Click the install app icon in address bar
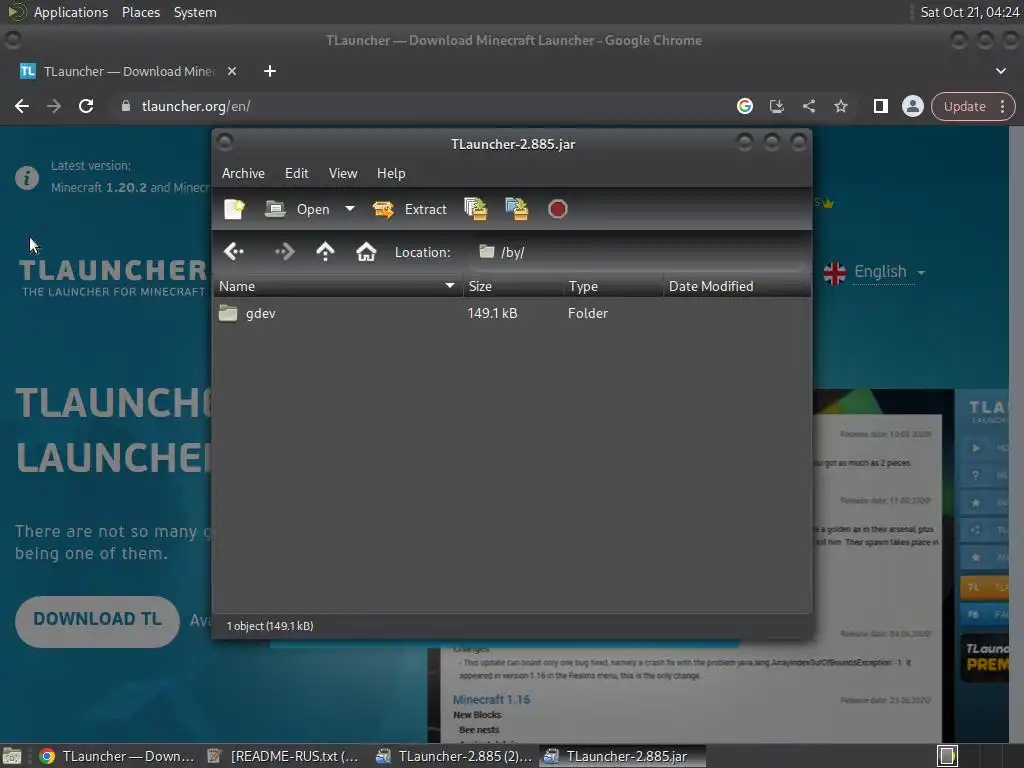The width and height of the screenshot is (1024, 768). coord(776,106)
